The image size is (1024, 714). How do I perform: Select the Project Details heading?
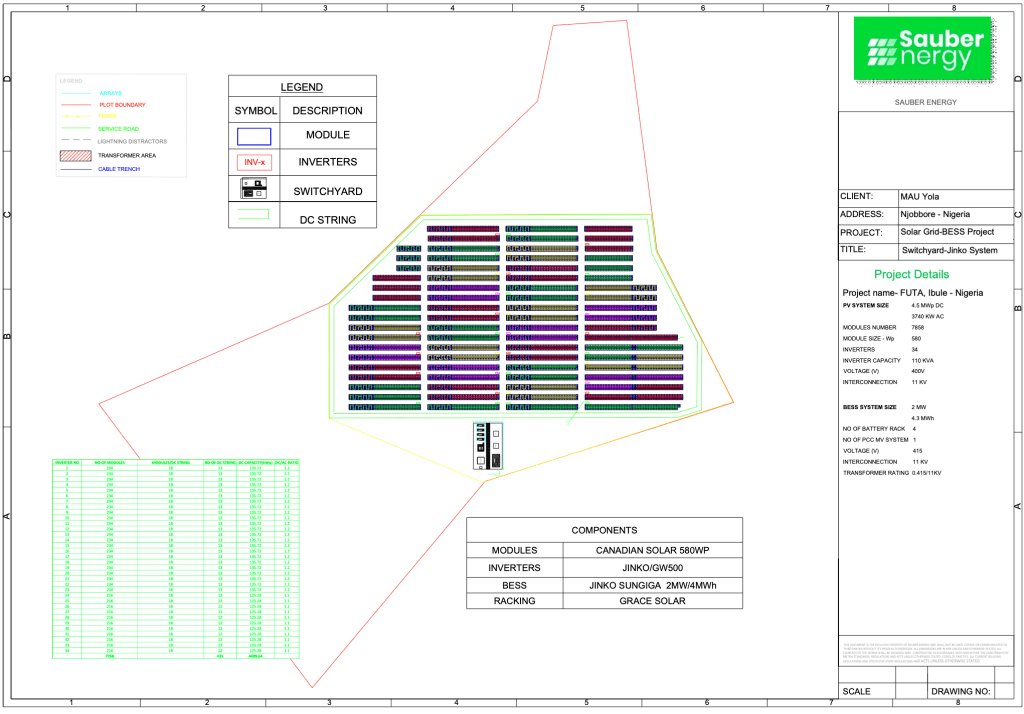click(911, 274)
